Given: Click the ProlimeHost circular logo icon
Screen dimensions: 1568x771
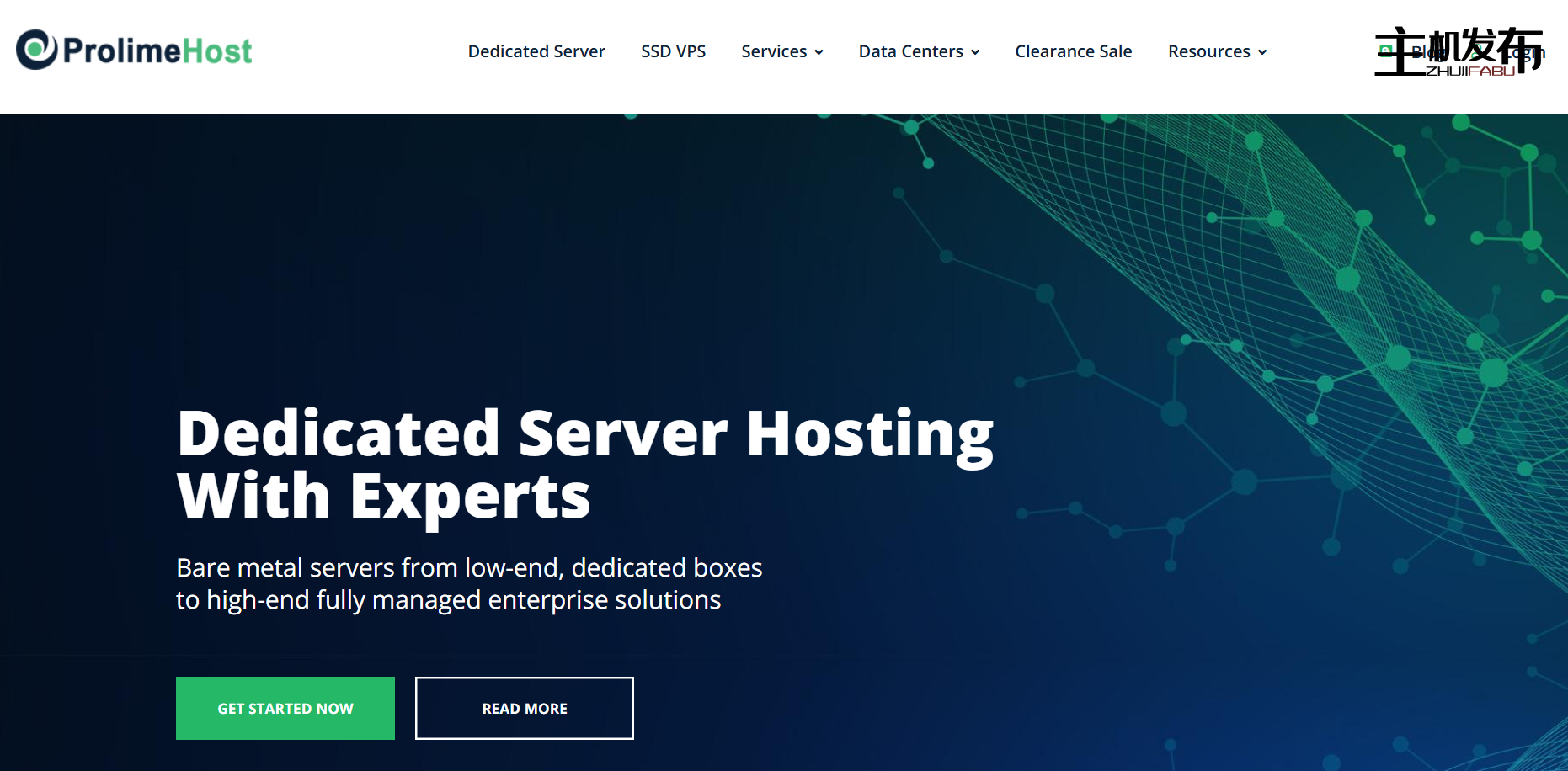Looking at the screenshot, I should click(37, 51).
